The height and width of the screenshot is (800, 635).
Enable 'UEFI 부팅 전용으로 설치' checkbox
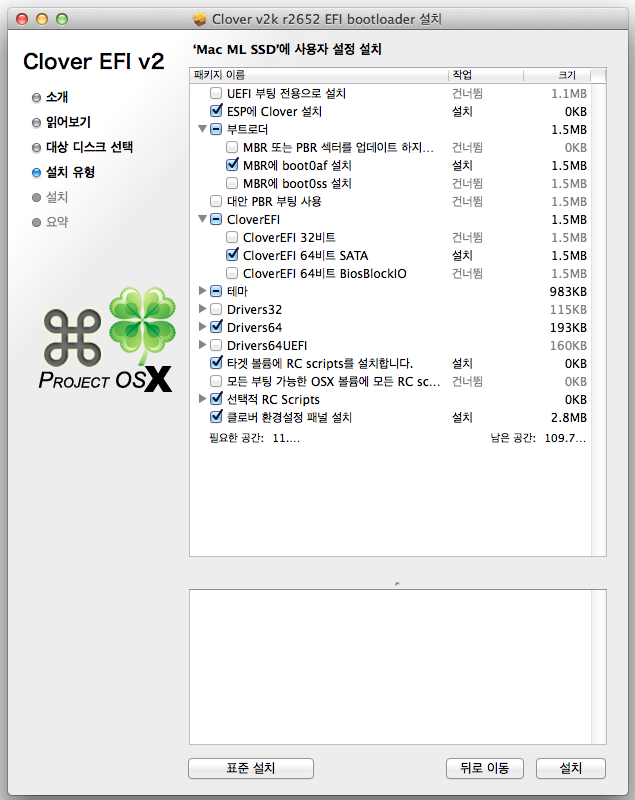(x=216, y=93)
